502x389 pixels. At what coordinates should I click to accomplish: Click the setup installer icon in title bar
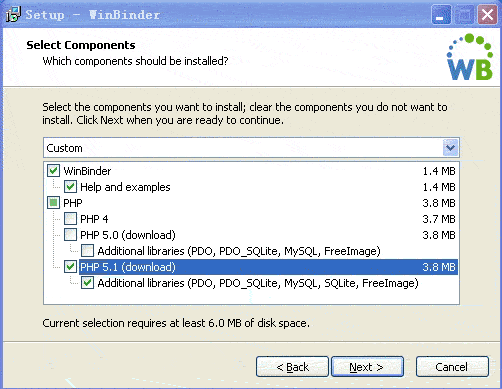point(13,14)
